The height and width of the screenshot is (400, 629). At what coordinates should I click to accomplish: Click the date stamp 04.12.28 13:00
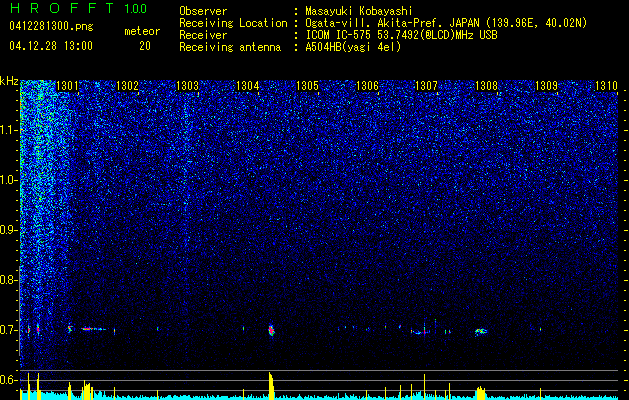(x=51, y=46)
